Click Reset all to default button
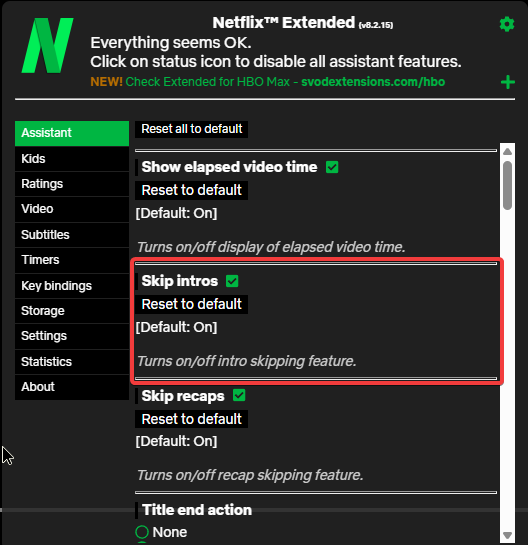Viewport: 528px width, 545px height. tap(192, 129)
